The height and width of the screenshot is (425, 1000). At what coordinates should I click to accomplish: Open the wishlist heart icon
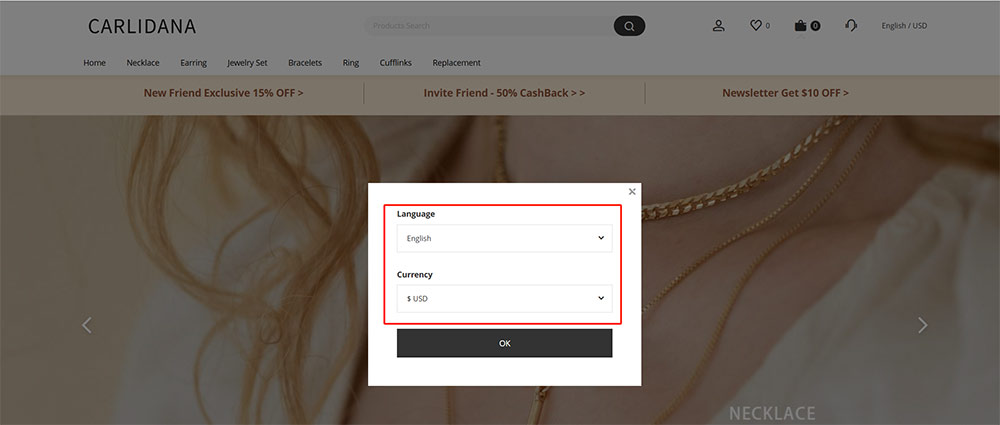point(756,26)
